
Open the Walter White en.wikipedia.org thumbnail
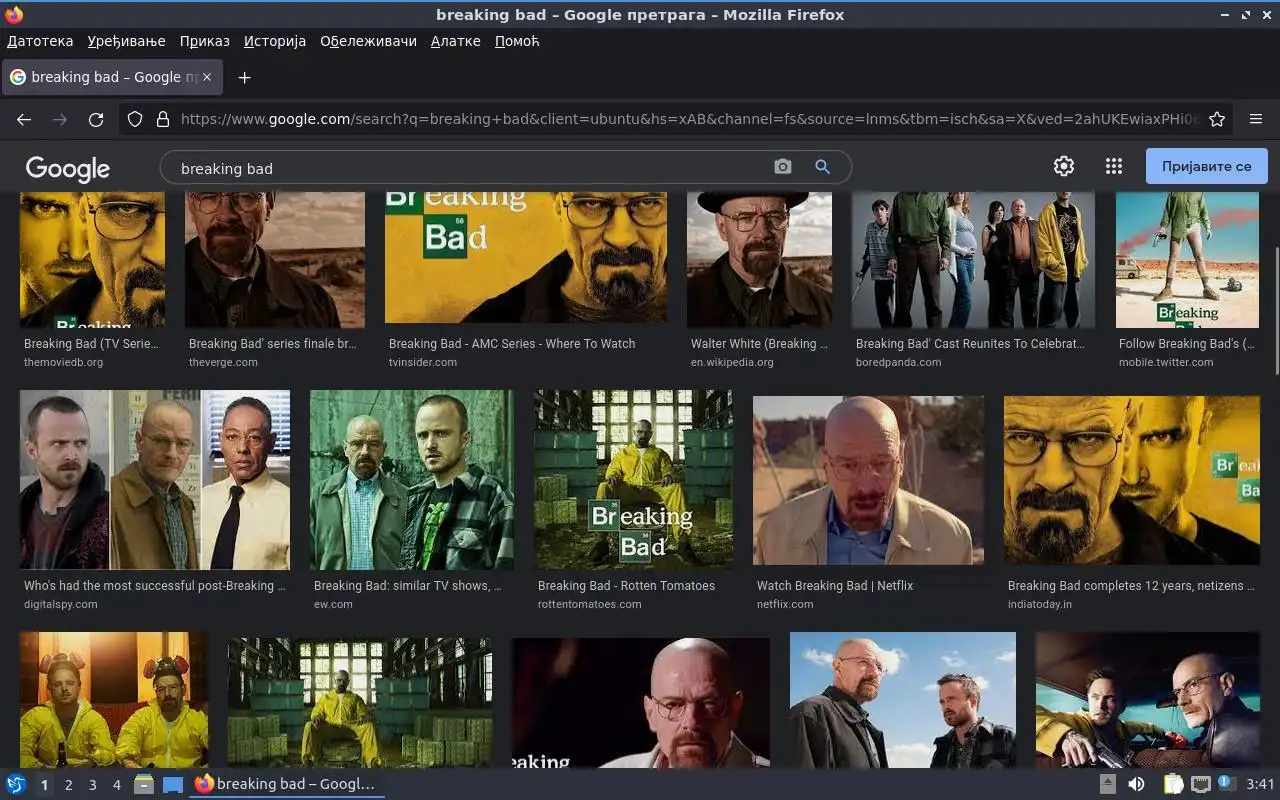(x=759, y=259)
